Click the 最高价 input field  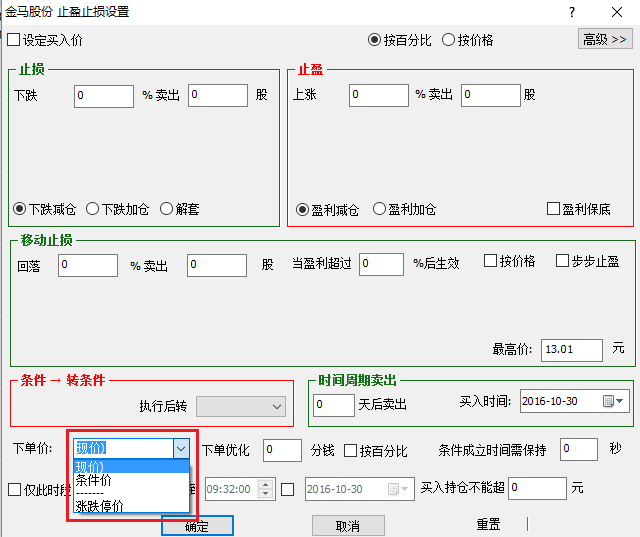pos(571,349)
